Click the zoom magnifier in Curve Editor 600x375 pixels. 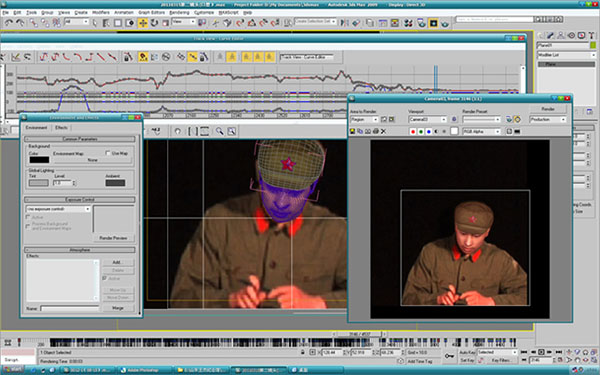[x=219, y=131]
